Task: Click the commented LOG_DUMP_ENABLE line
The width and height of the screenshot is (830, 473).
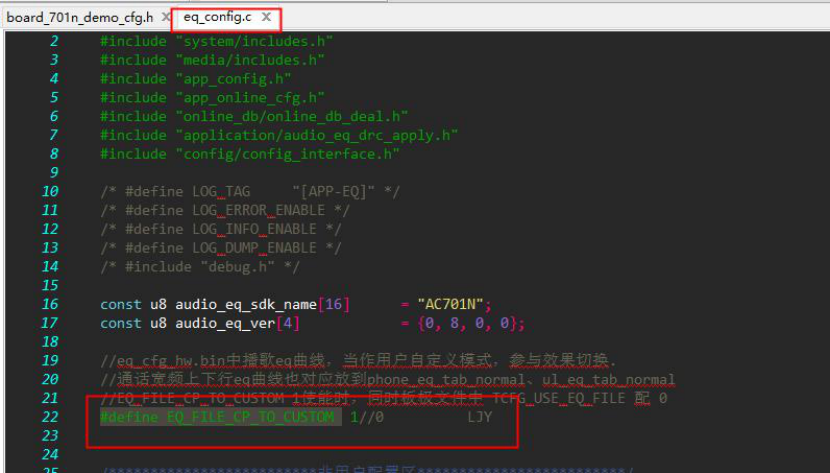Action: [221, 248]
